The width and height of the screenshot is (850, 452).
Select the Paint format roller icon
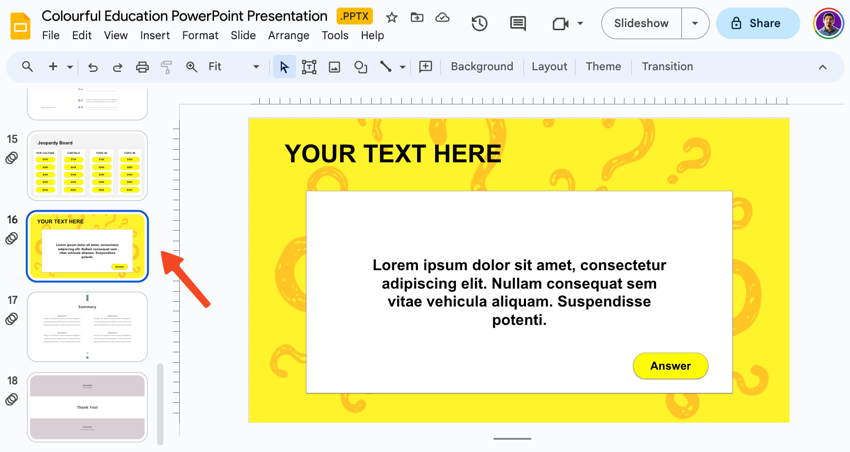pyautogui.click(x=166, y=67)
